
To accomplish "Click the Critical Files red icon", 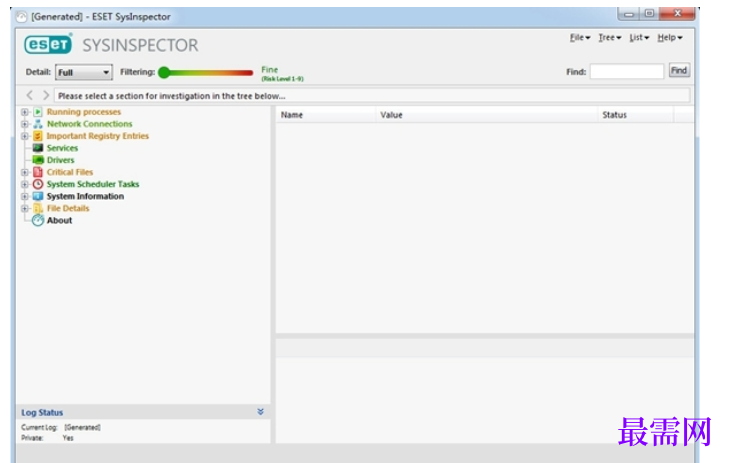I will (38, 172).
